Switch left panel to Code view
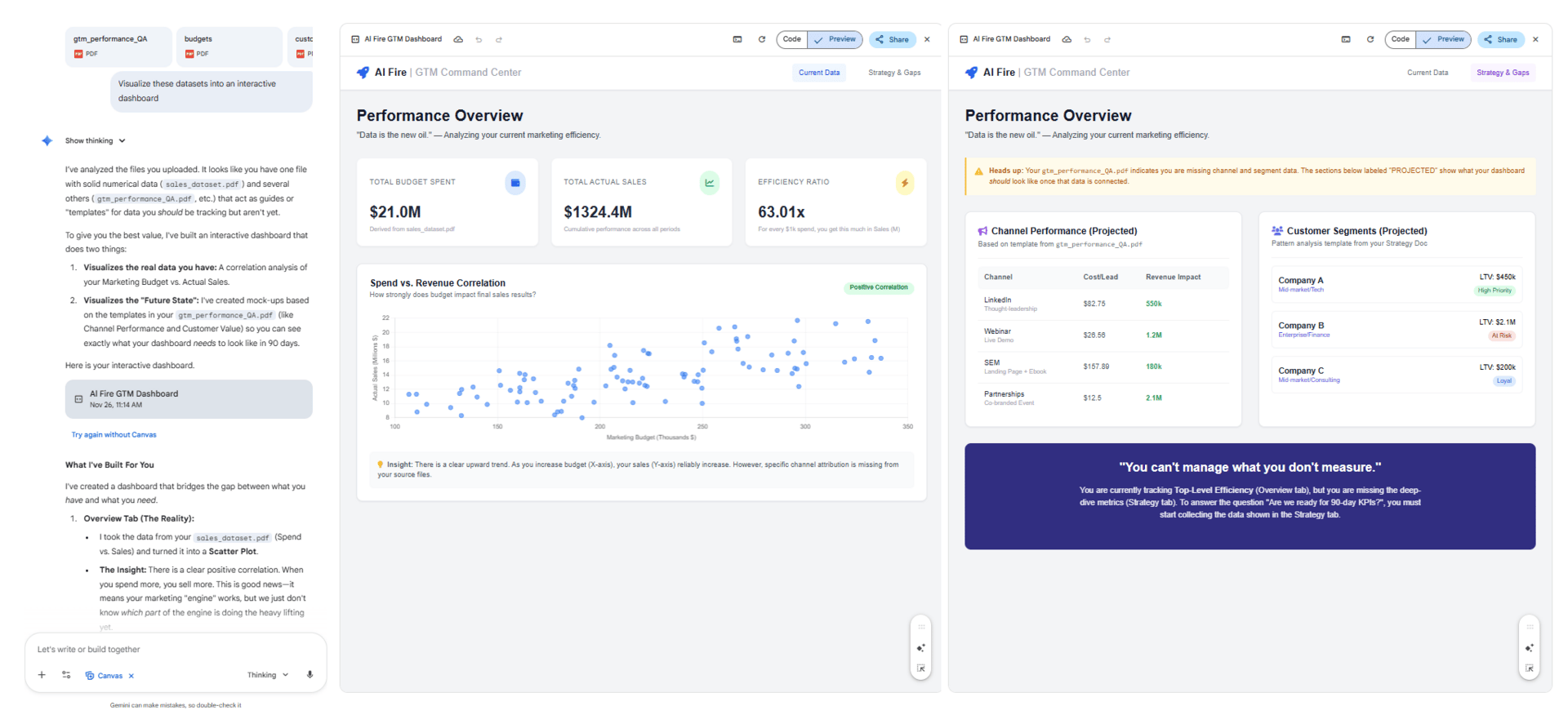The width and height of the screenshot is (1568, 715). click(x=791, y=39)
